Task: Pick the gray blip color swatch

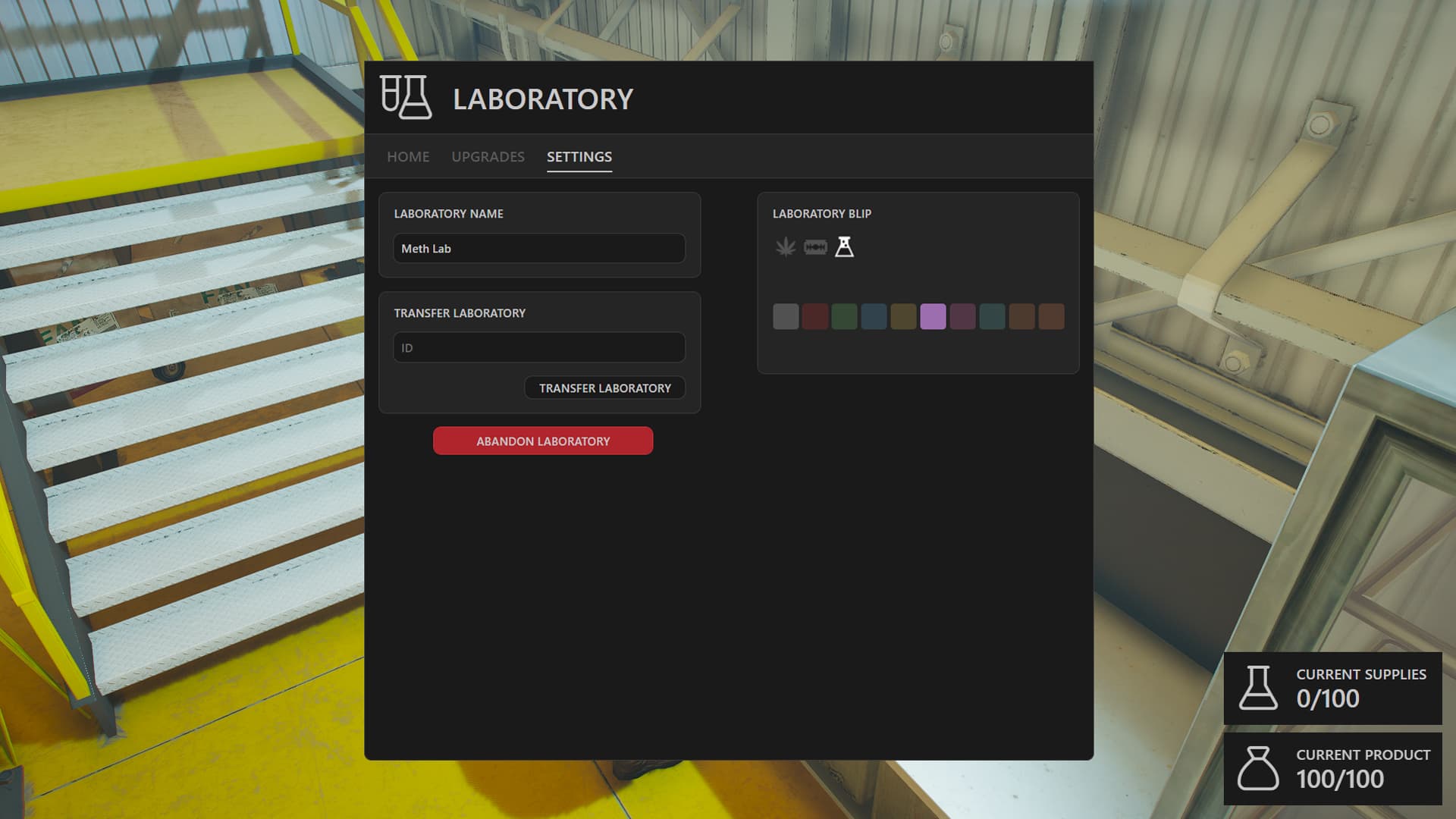Action: coord(786,316)
